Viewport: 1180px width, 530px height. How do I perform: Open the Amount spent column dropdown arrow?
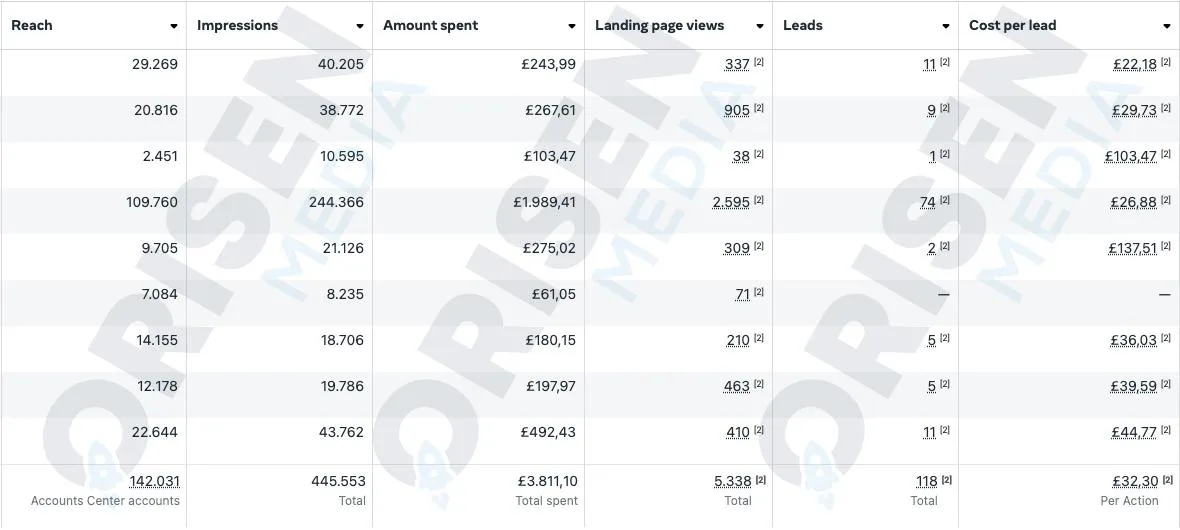pyautogui.click(x=572, y=26)
